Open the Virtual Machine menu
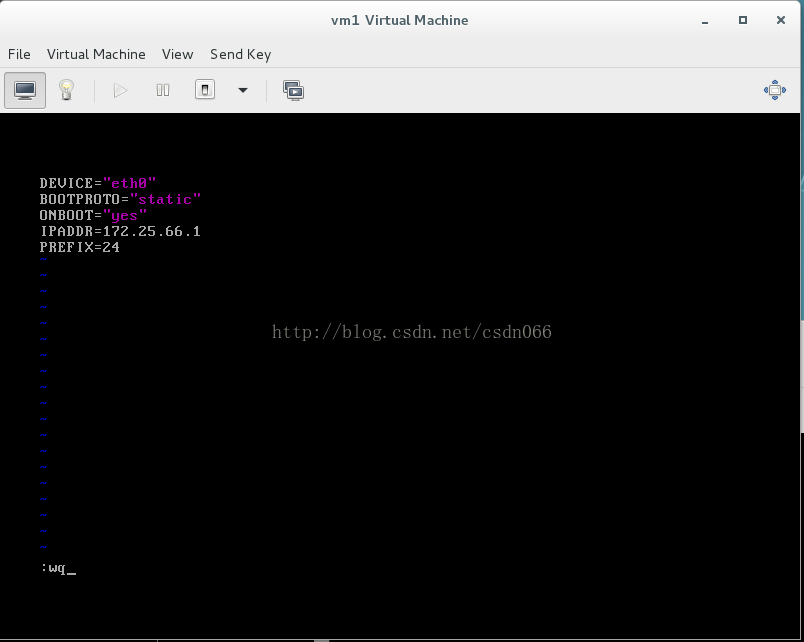This screenshot has width=804, height=642. (96, 54)
